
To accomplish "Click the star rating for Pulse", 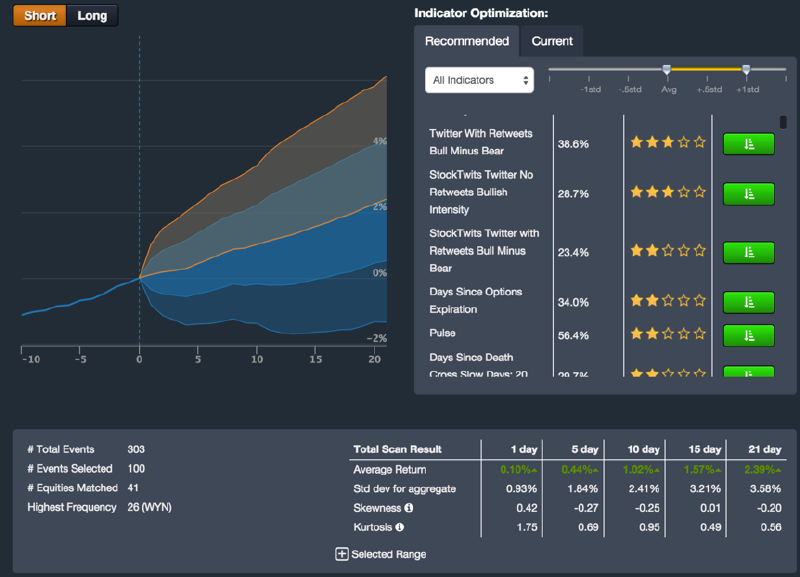I will 667,335.
